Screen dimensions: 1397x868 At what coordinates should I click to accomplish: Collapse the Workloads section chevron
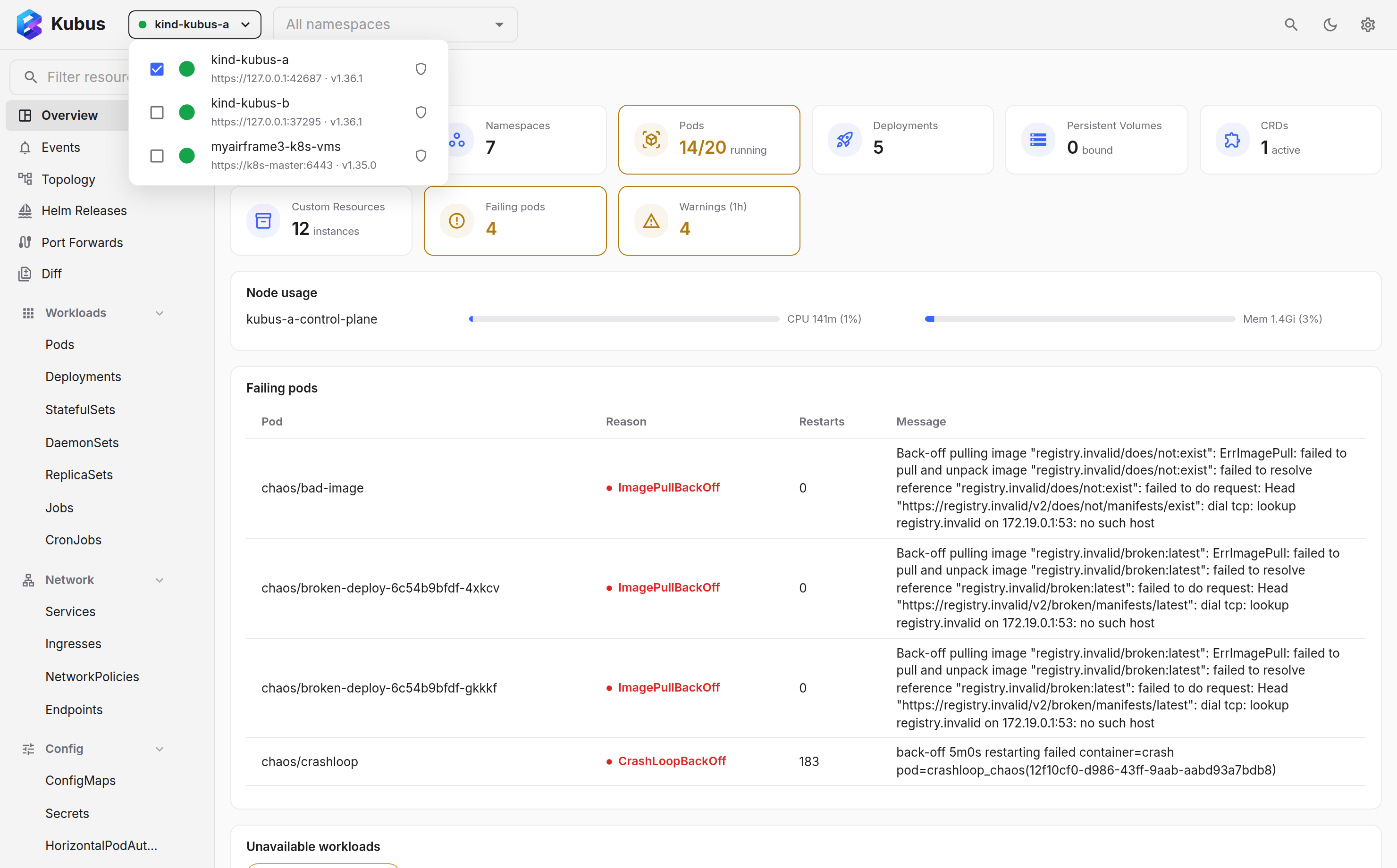160,313
